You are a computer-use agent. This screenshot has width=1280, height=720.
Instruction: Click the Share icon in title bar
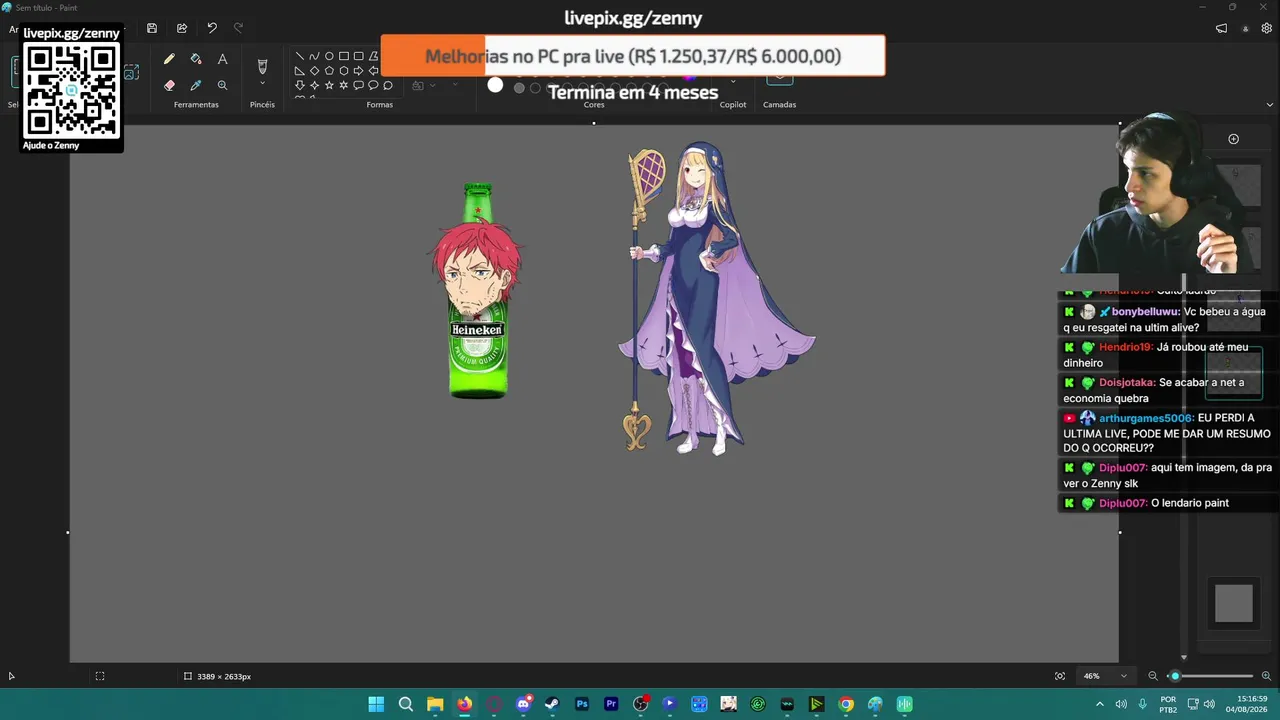182,28
